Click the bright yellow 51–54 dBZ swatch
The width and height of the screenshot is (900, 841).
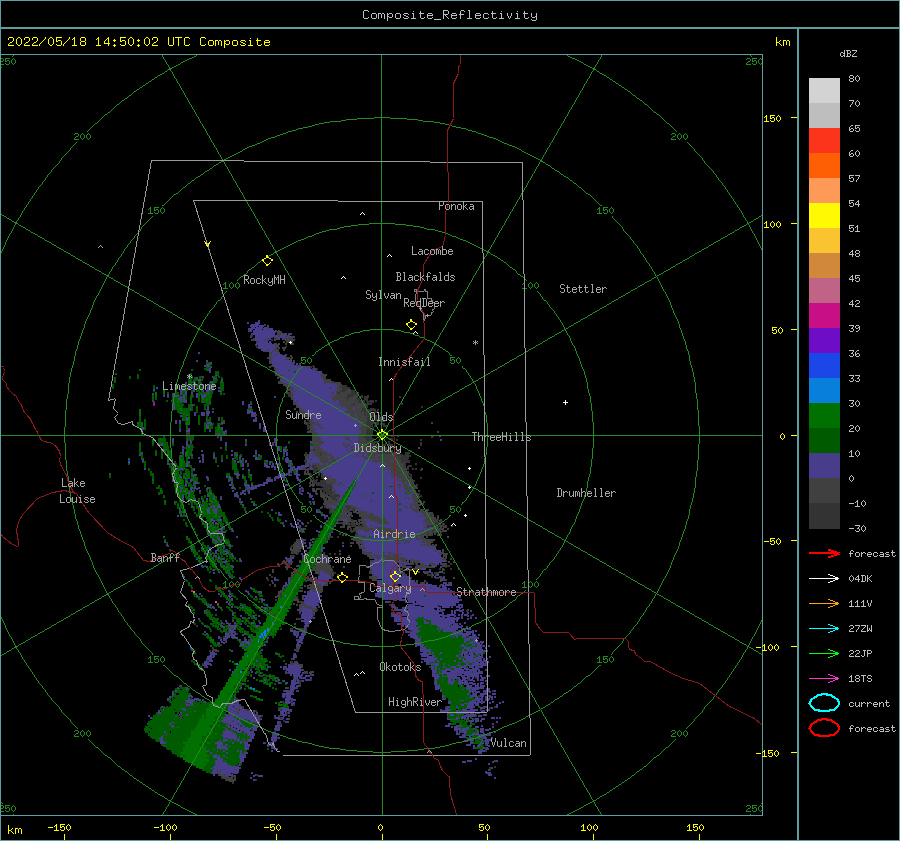pyautogui.click(x=824, y=216)
